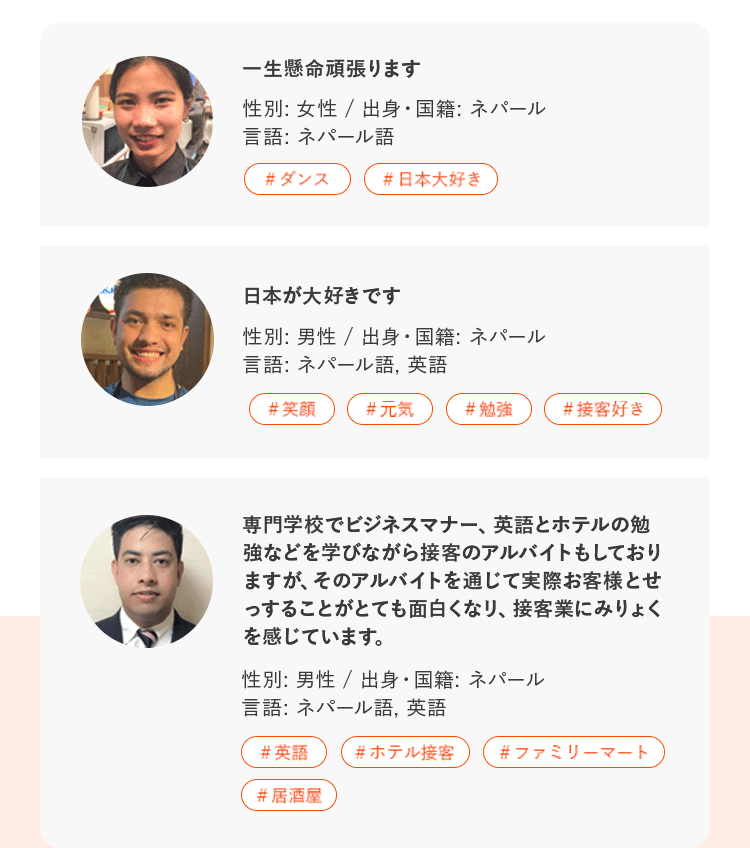
Task: Click second card's 言語: ネパール語, 英語 line
Action: point(345,365)
